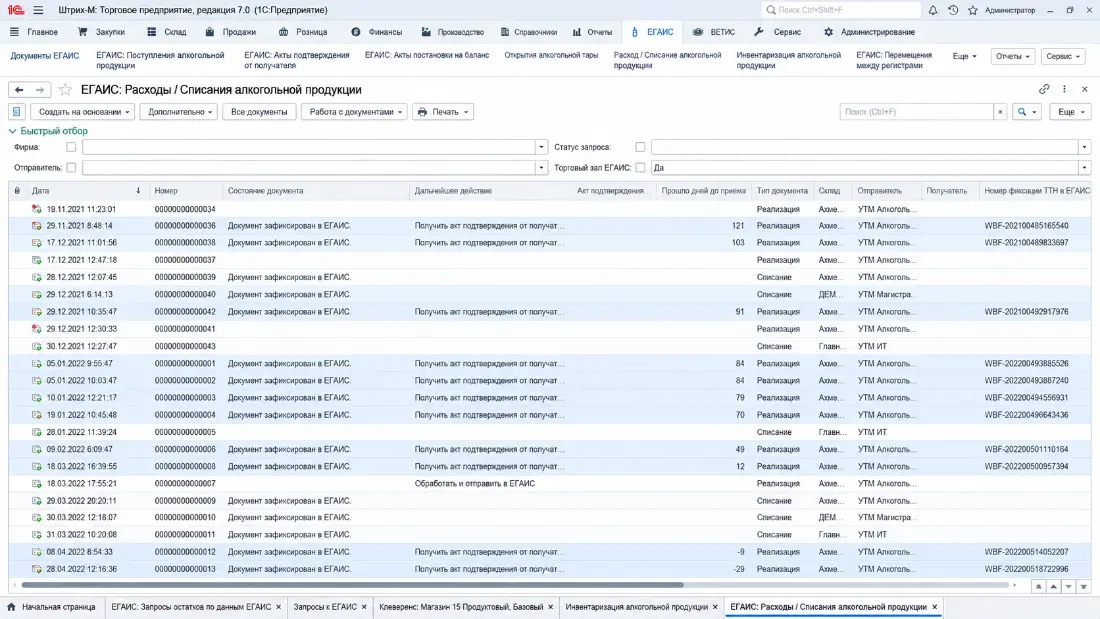Click Еще button in list toolbar

click(x=1071, y=112)
